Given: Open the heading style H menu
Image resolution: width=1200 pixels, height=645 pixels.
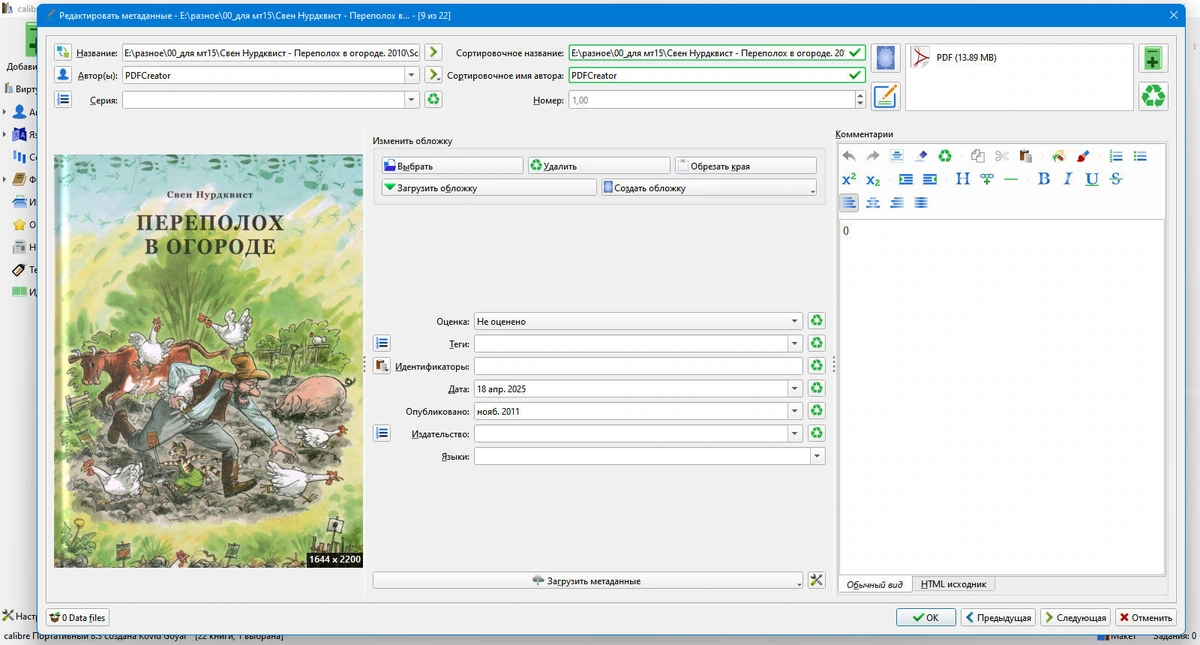Looking at the screenshot, I should coord(963,179).
